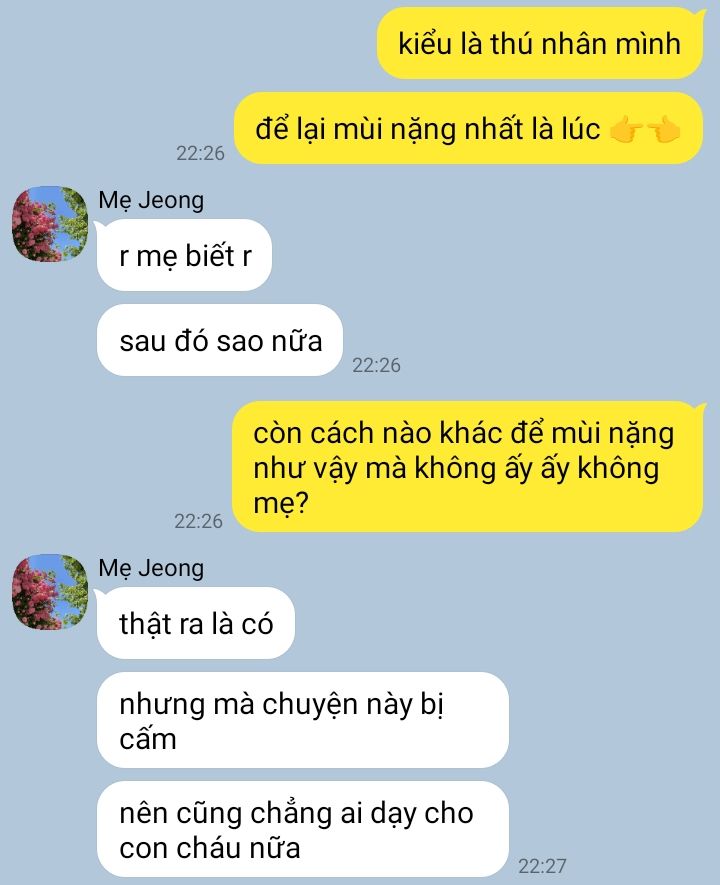Select the bubble 'thật ra là có'

click(196, 623)
